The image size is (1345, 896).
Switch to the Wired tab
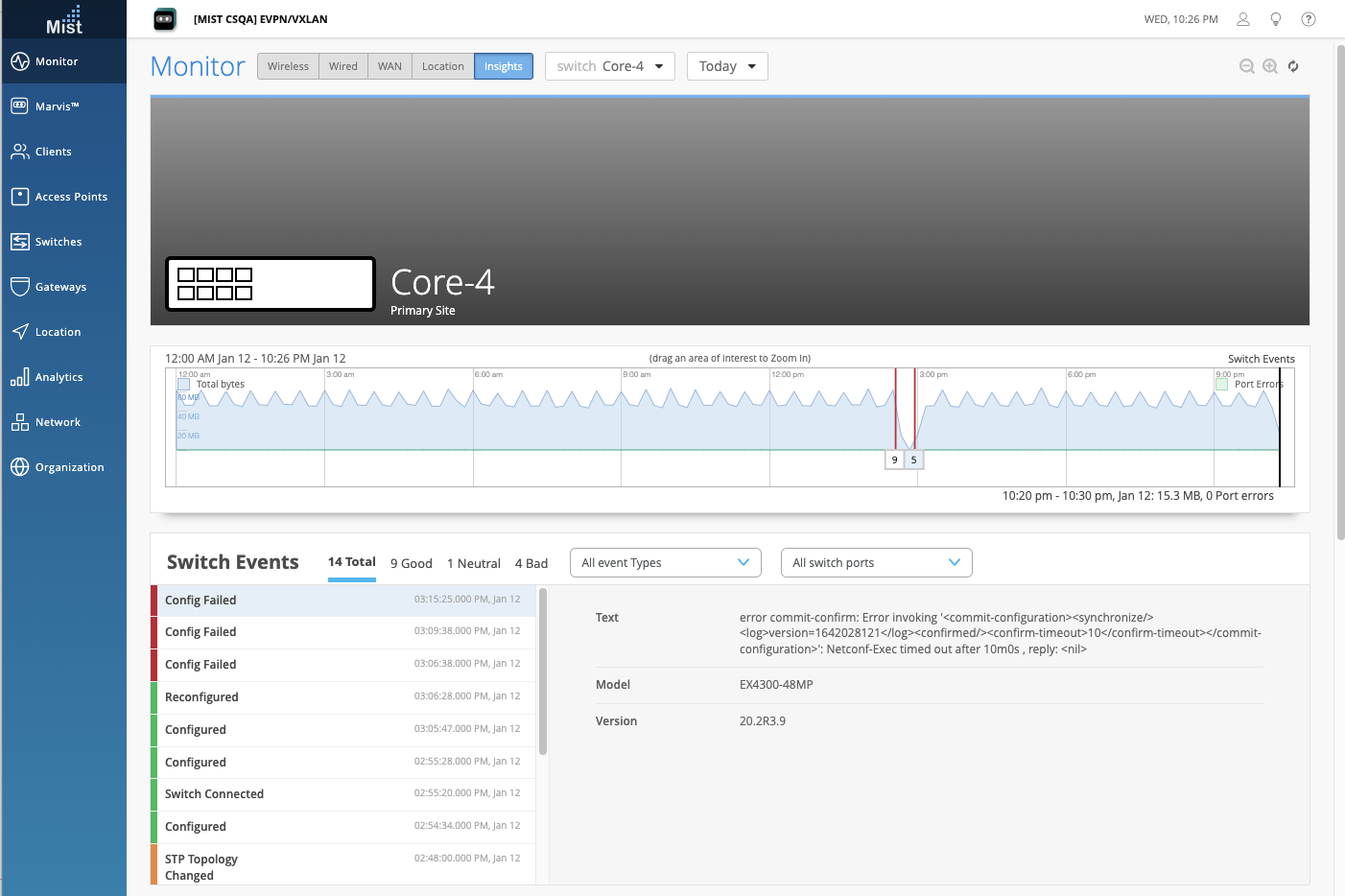tap(342, 66)
